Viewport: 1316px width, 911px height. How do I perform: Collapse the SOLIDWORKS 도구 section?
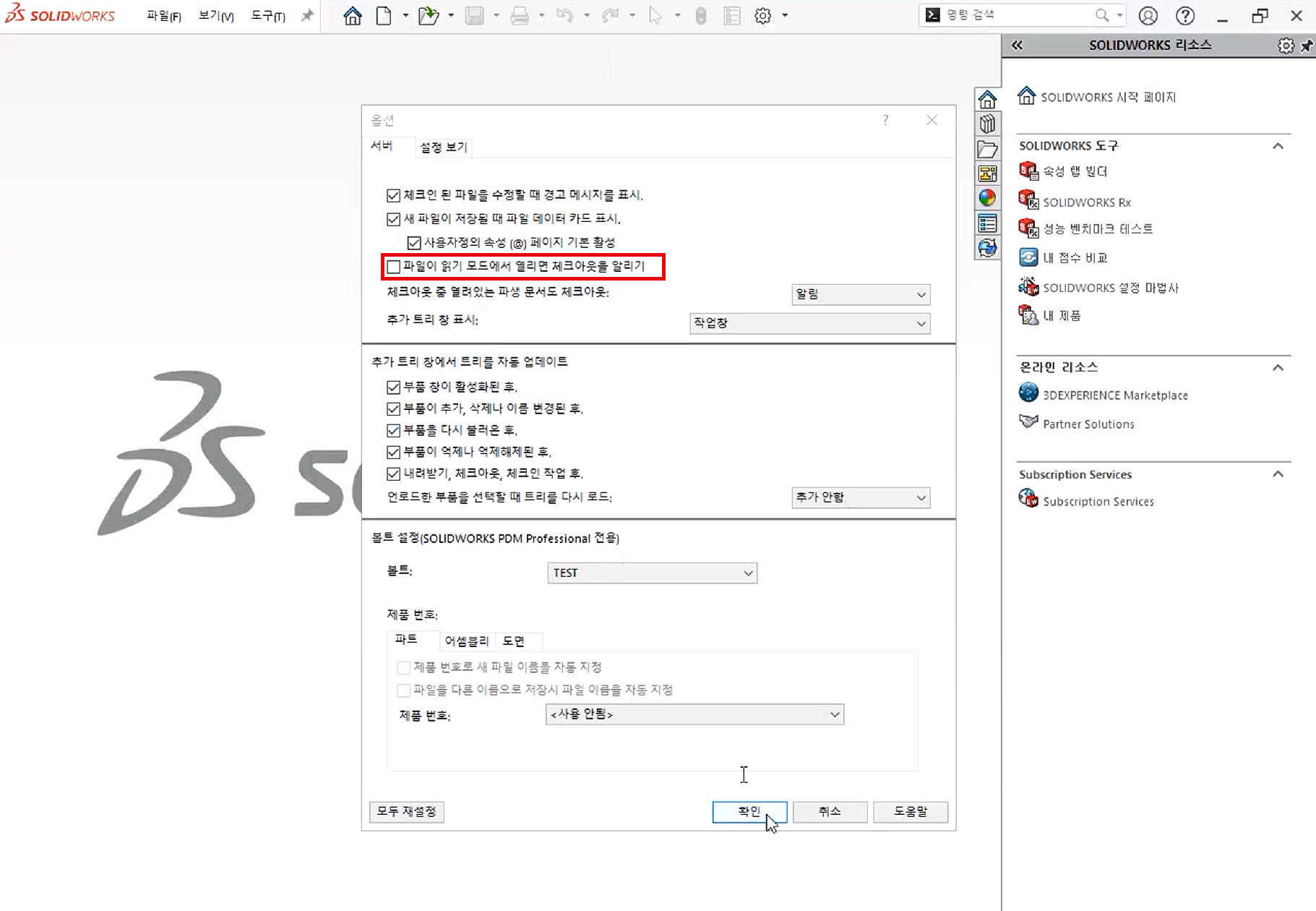(x=1278, y=146)
